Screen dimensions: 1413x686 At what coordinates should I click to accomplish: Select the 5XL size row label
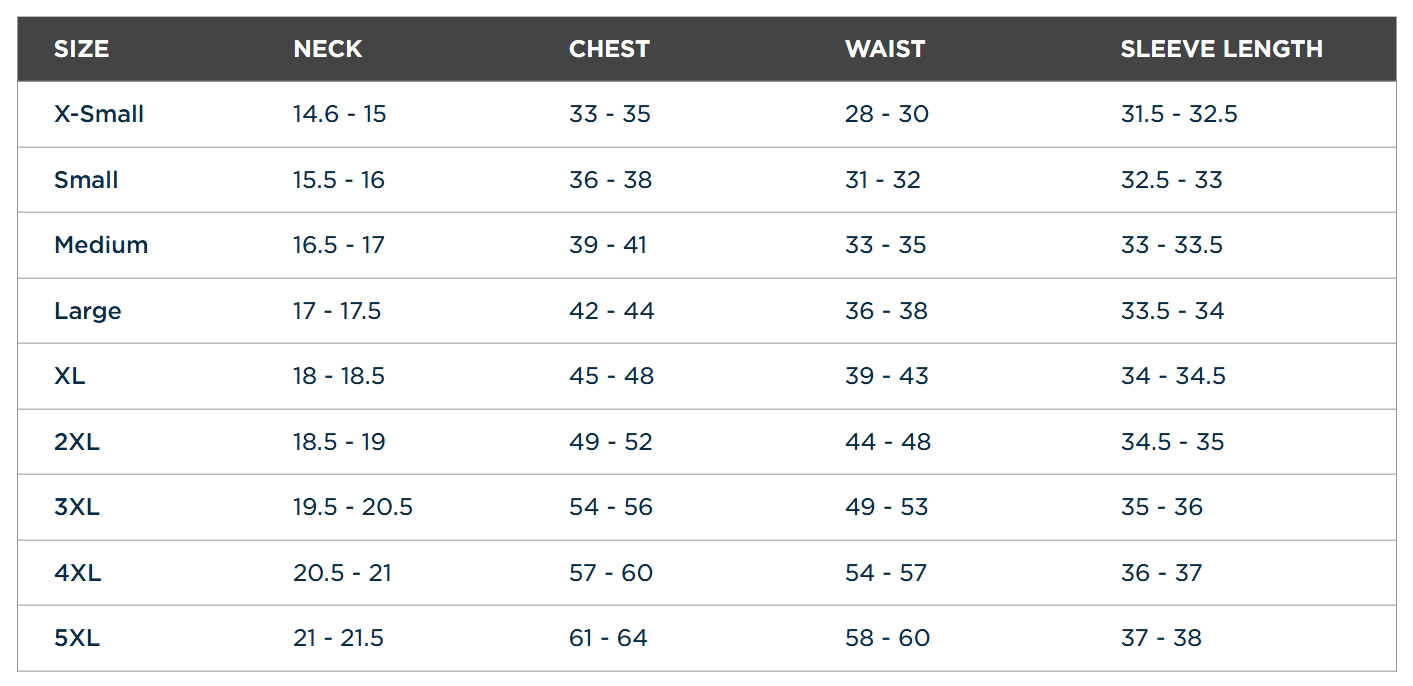coord(77,638)
